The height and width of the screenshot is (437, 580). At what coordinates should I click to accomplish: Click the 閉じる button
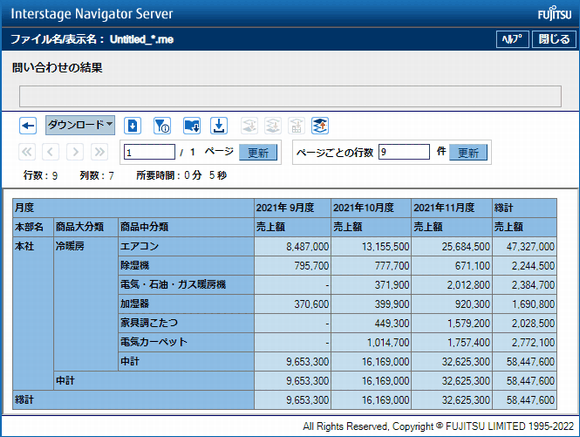pyautogui.click(x=554, y=39)
